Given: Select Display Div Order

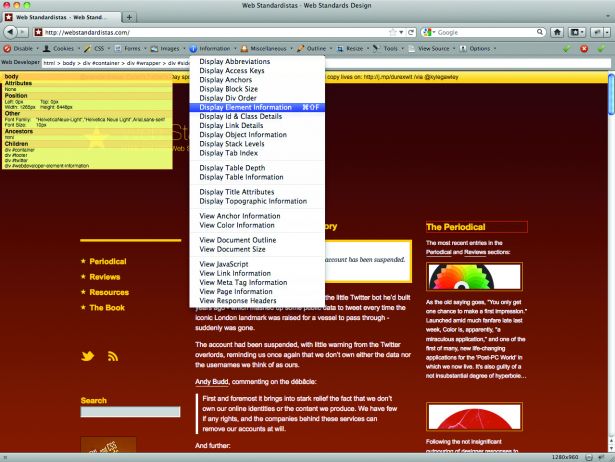Looking at the screenshot, I should [x=257, y=98].
